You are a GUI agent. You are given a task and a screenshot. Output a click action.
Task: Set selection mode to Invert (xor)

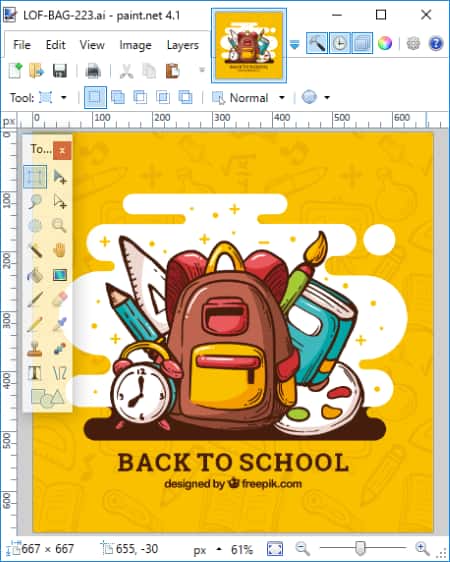[x=185, y=97]
